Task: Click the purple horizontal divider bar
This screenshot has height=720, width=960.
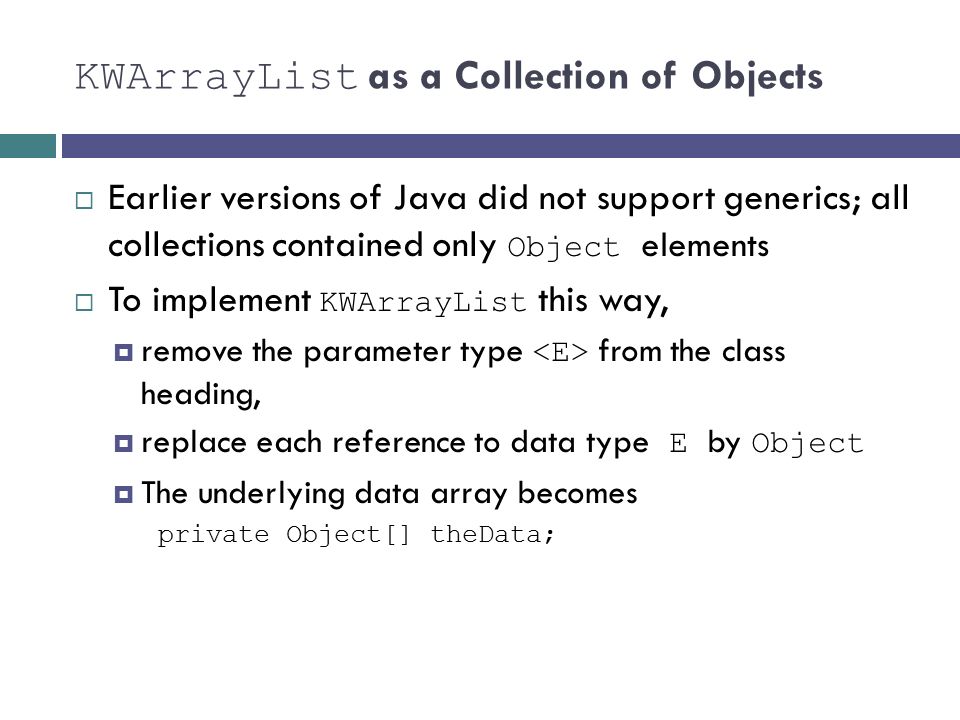Action: [x=511, y=146]
